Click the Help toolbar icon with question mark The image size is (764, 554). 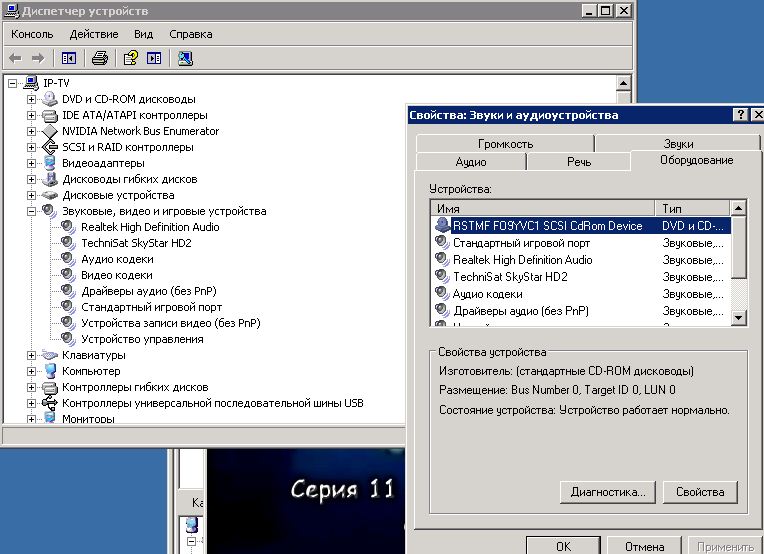(x=131, y=58)
